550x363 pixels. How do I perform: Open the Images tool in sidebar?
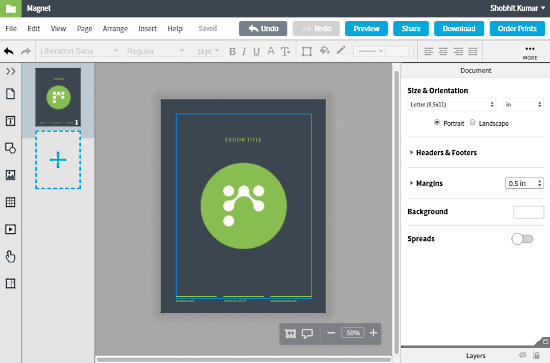[x=11, y=175]
